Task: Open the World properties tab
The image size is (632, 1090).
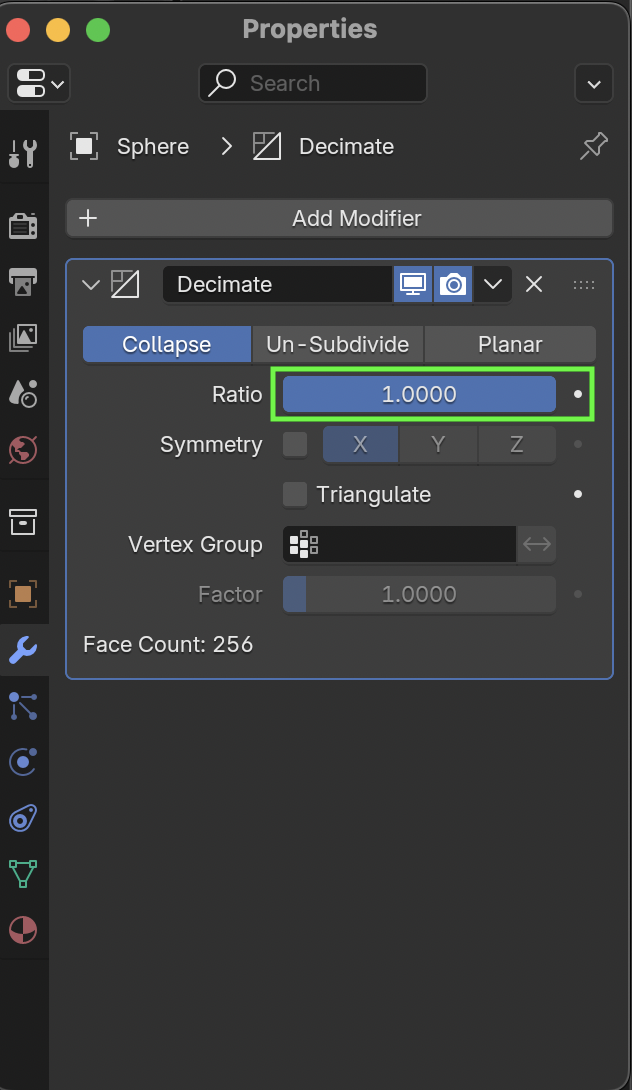Action: pyautogui.click(x=22, y=449)
